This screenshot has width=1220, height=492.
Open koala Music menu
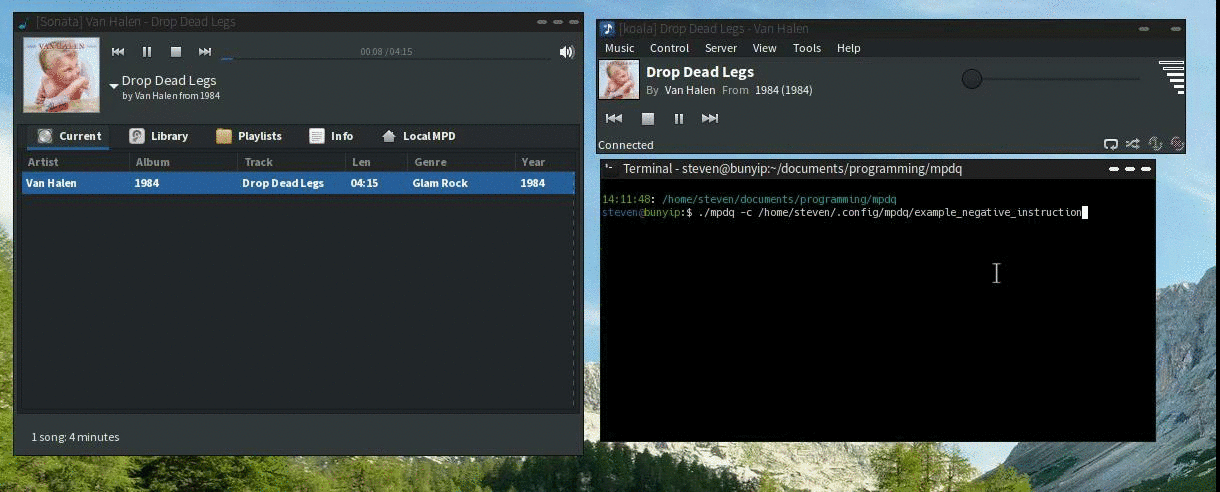pyautogui.click(x=620, y=48)
